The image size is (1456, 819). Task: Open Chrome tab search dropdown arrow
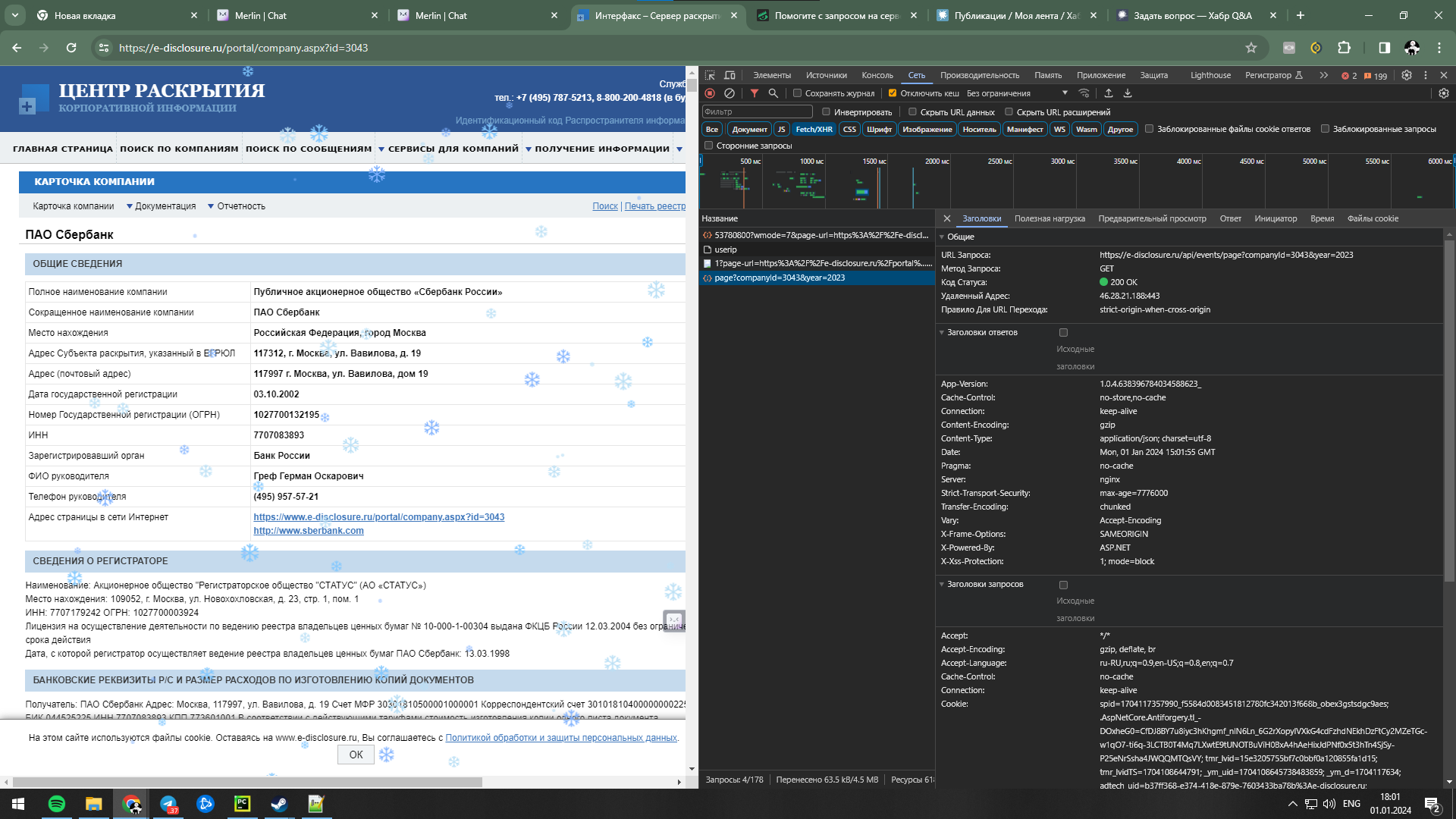click(x=15, y=15)
